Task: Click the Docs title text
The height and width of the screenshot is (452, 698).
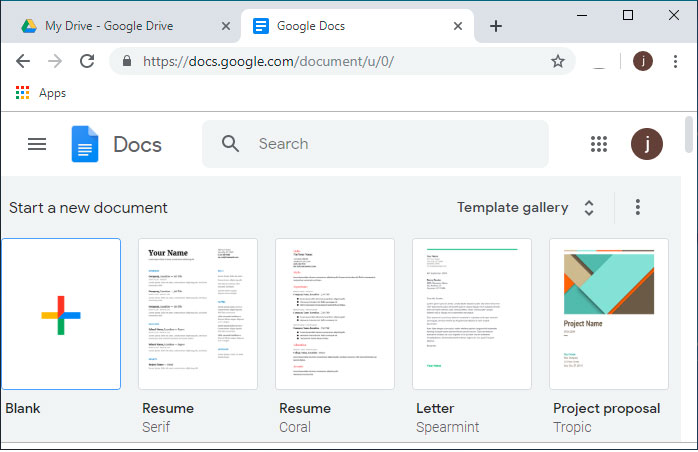Action: [x=137, y=145]
